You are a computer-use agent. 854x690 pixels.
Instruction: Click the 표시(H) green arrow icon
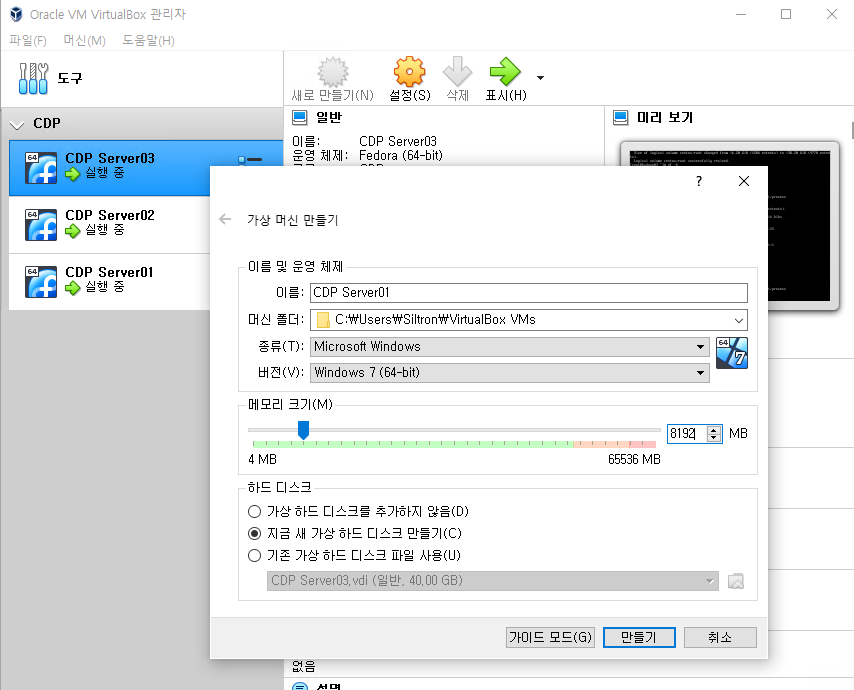click(505, 72)
